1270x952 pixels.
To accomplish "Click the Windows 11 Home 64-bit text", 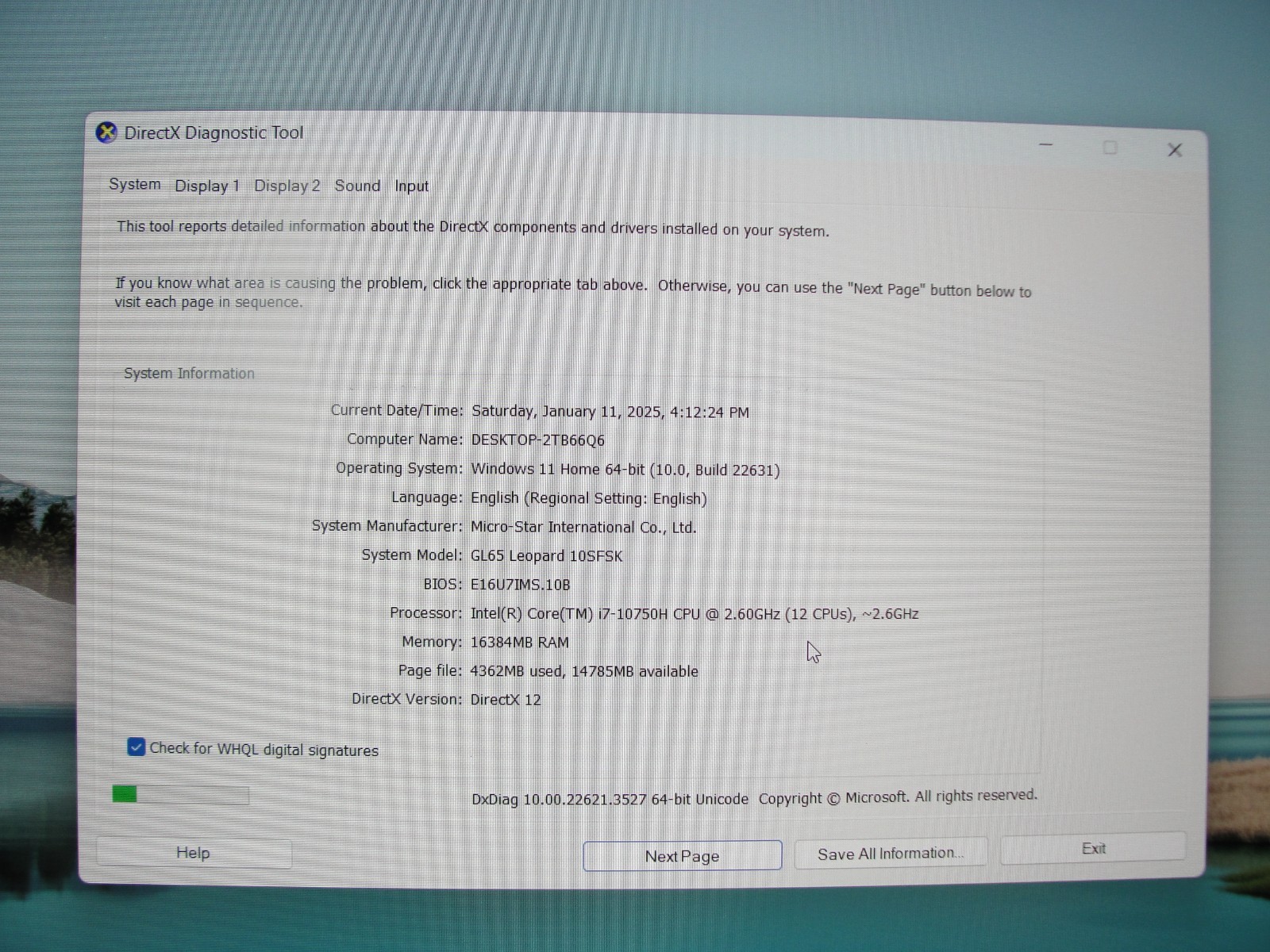I will (x=625, y=470).
